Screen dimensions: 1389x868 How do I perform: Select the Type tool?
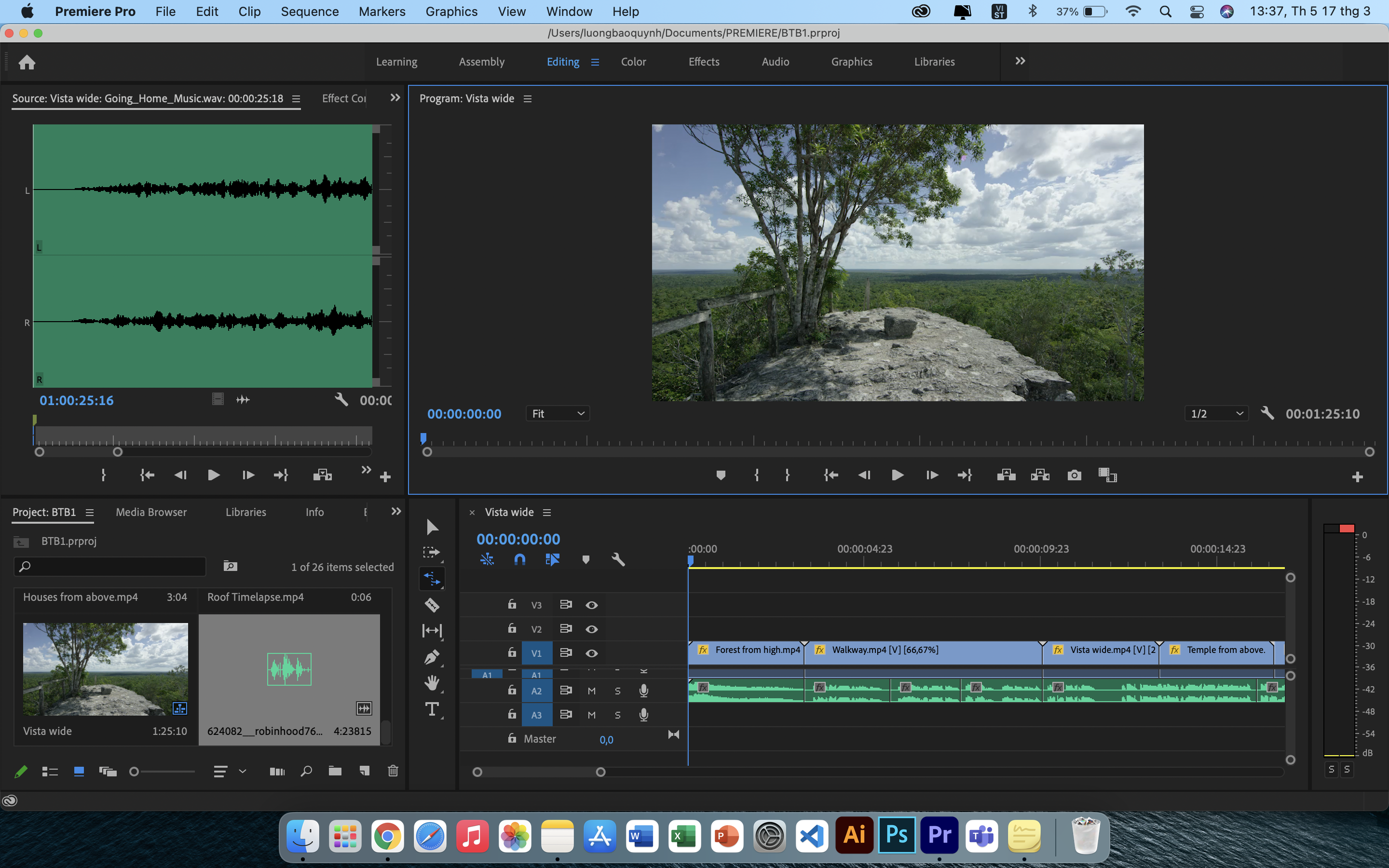click(432, 709)
